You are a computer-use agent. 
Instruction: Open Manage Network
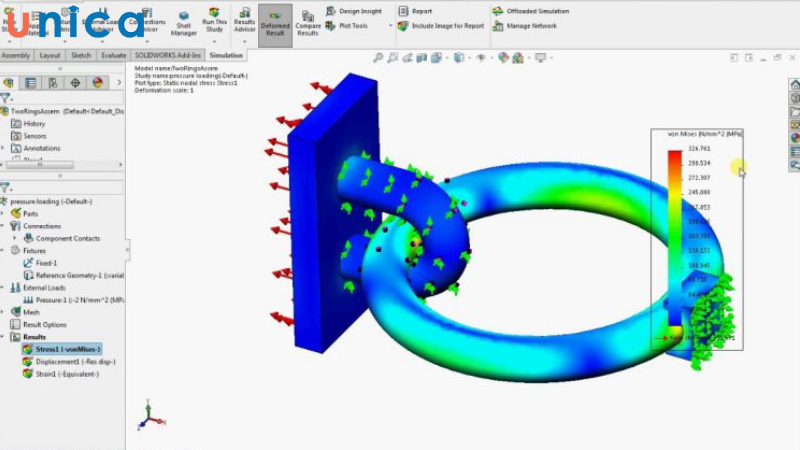524,26
